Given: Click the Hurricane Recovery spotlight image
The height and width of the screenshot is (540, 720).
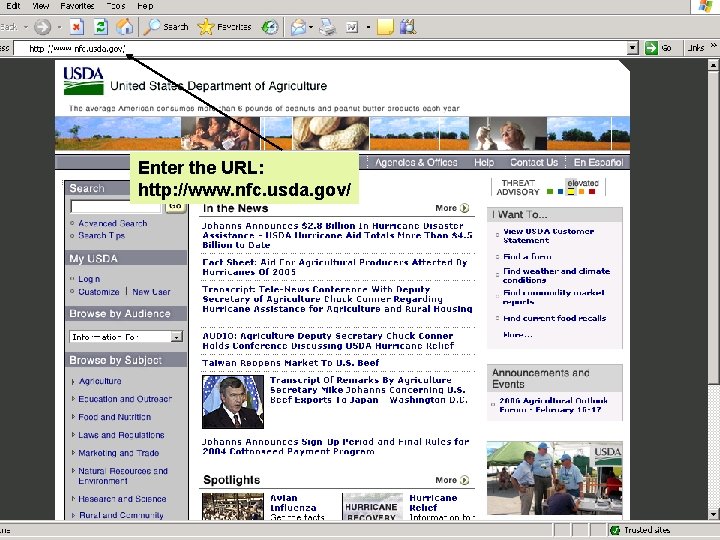Looking at the screenshot, I should (373, 506).
